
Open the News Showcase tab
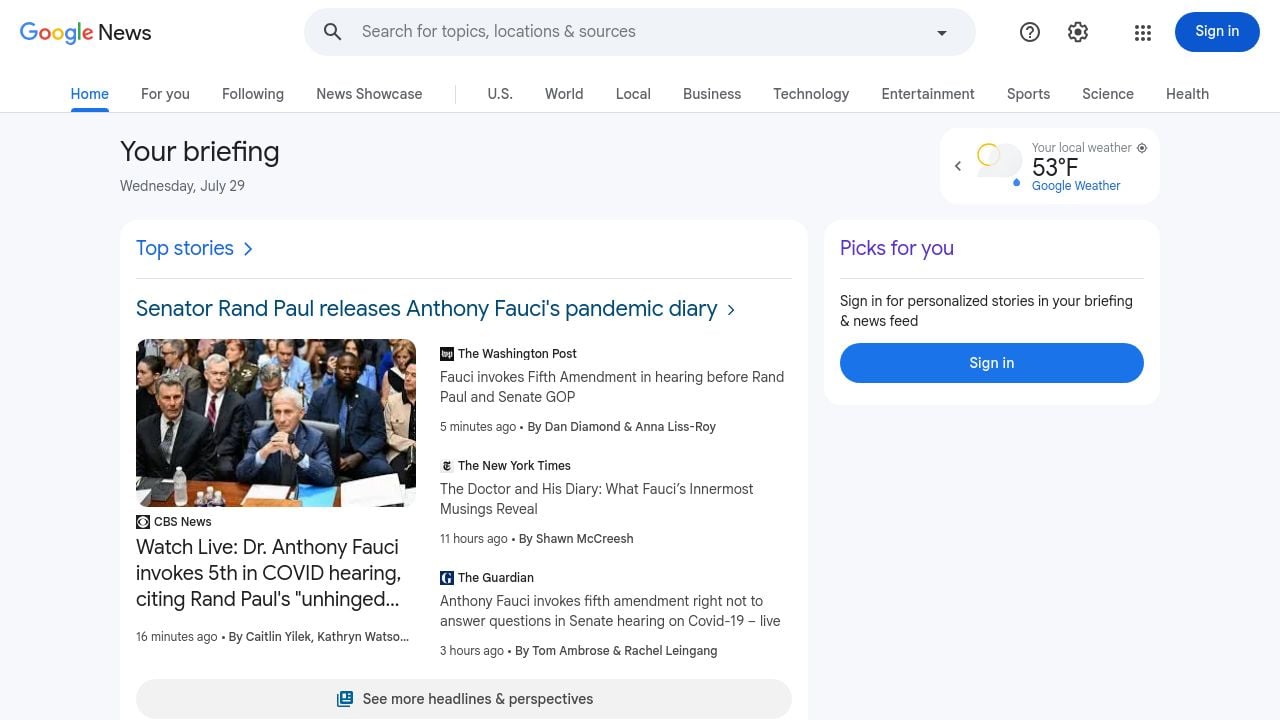369,94
